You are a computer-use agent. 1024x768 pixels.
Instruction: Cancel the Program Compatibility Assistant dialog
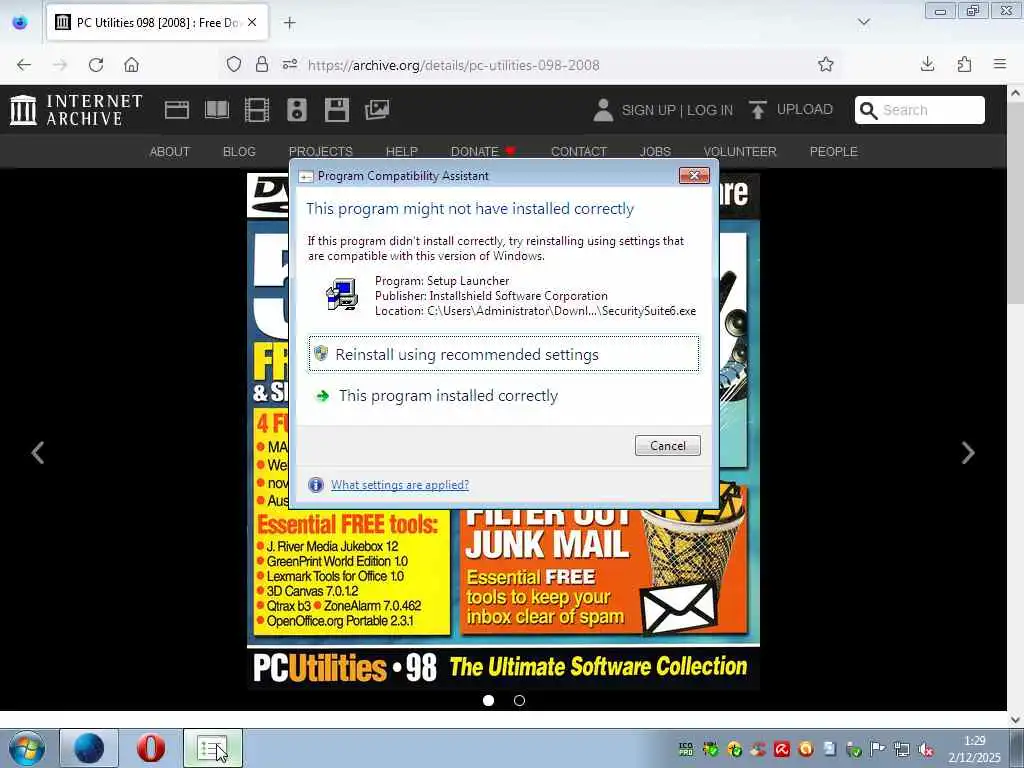click(x=667, y=445)
